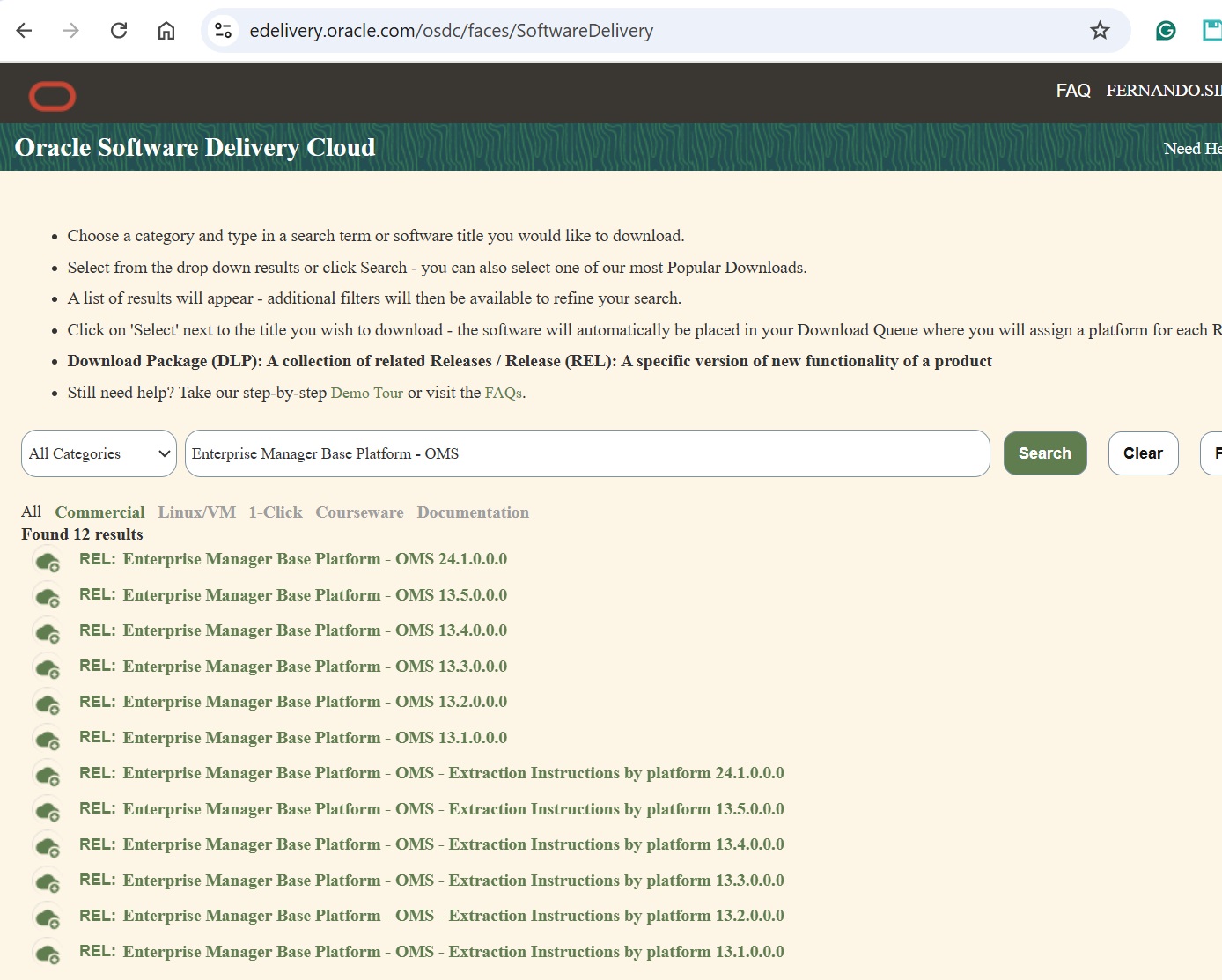The width and height of the screenshot is (1222, 980).
Task: Click the Oracle logo in header
Action: 53,96
